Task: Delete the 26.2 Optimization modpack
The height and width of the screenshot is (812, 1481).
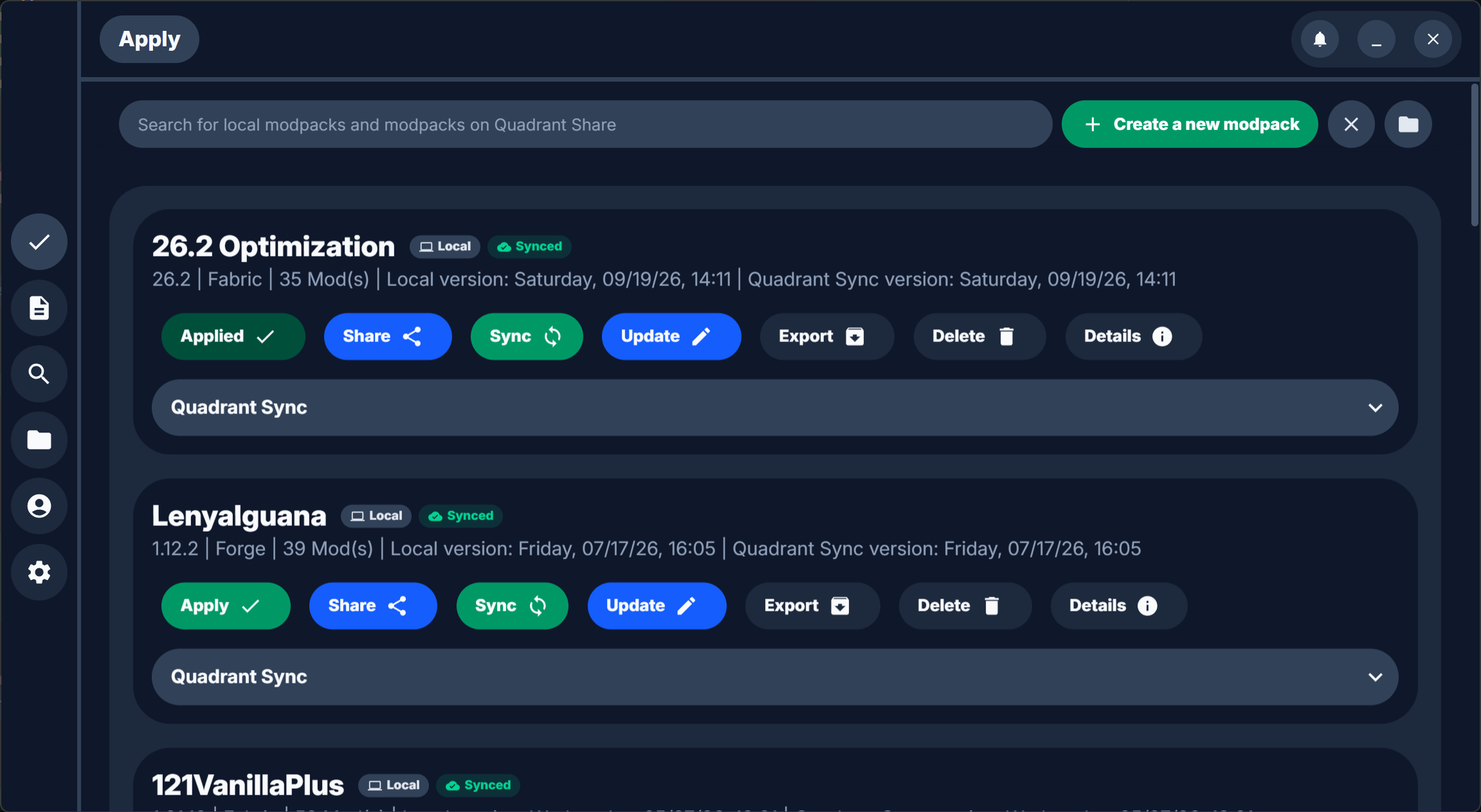Action: point(979,336)
